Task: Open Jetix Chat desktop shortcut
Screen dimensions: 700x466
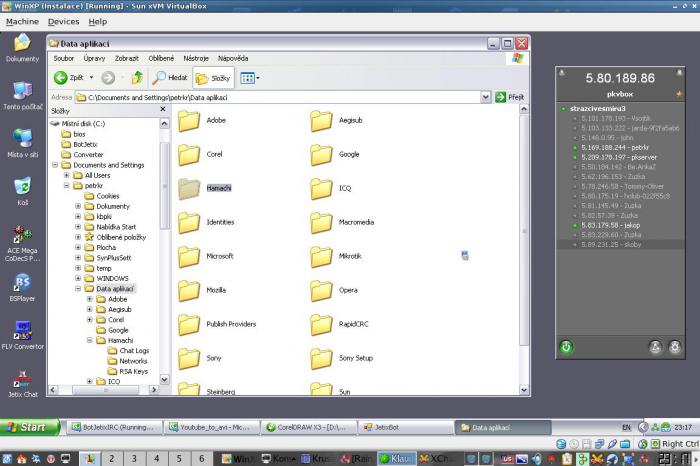Action: (22, 384)
